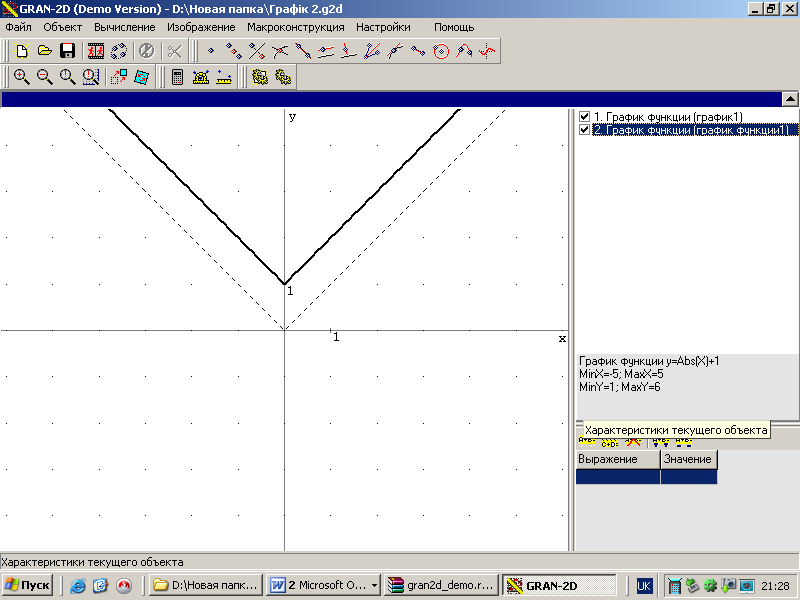
Task: Select the circle drawing tool
Action: click(x=441, y=51)
